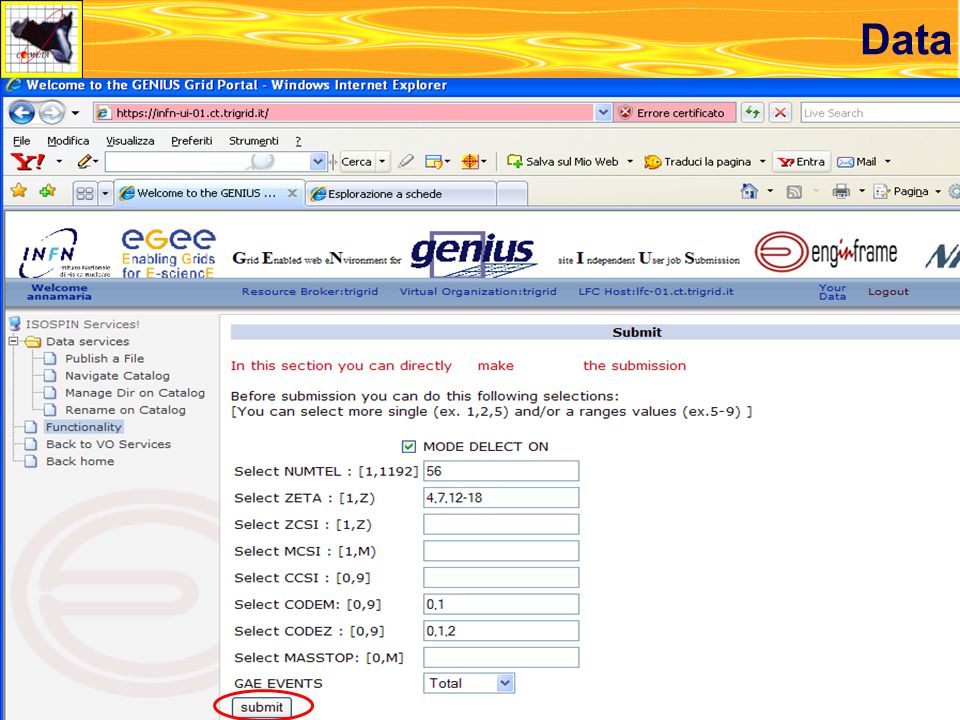Click the Quick Tabs grid icon

click(x=85, y=193)
